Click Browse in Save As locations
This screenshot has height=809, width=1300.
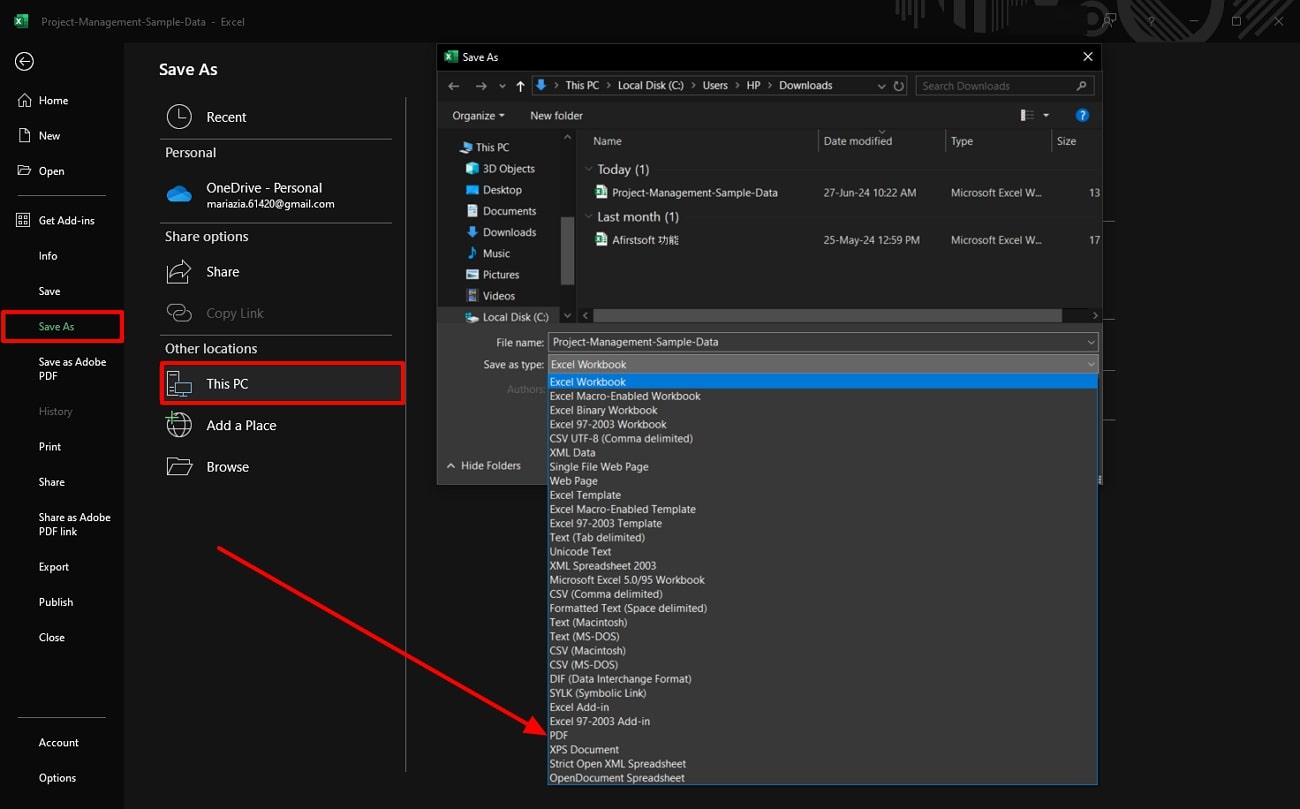coord(278,467)
